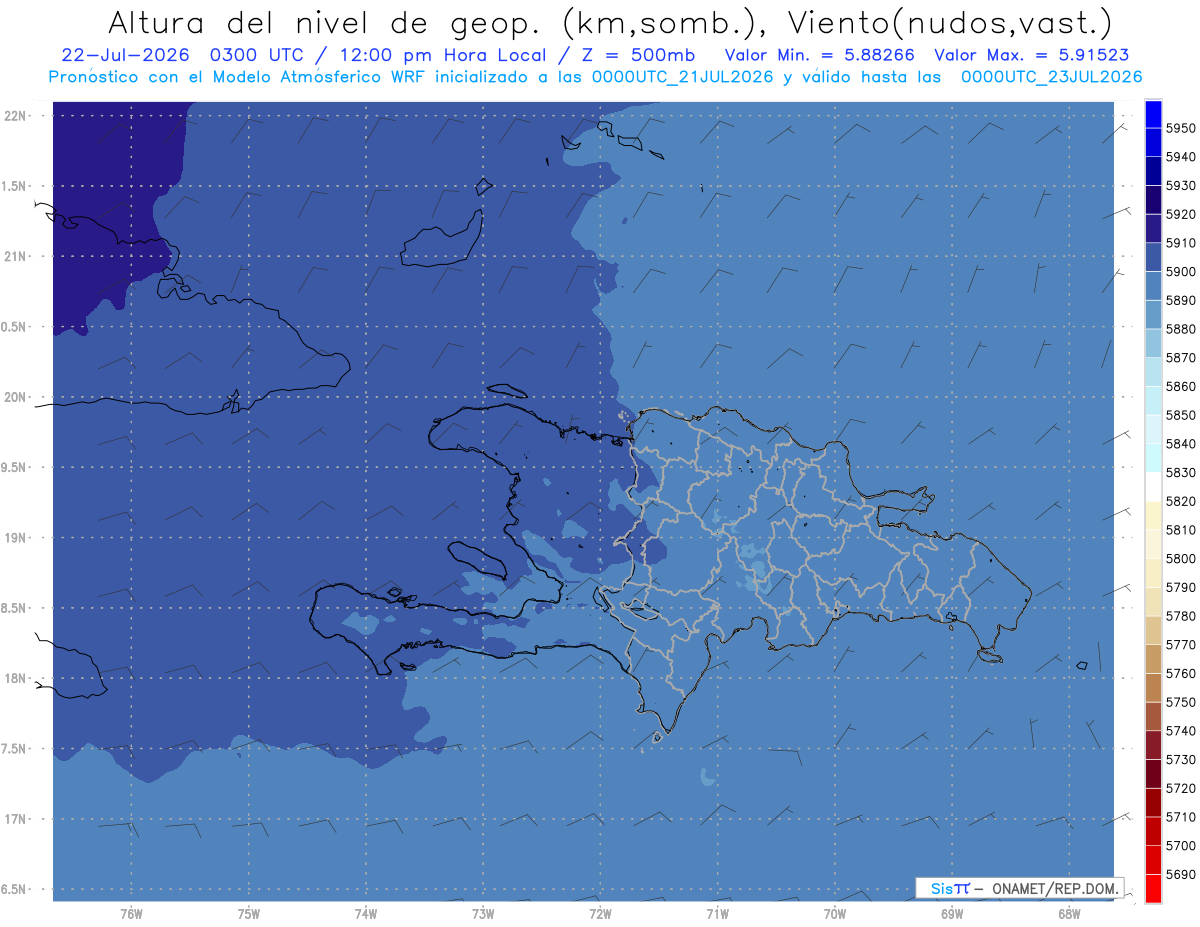Select the 'Z = 500mb' level text
This screenshot has height=927, width=1200.
(x=637, y=55)
